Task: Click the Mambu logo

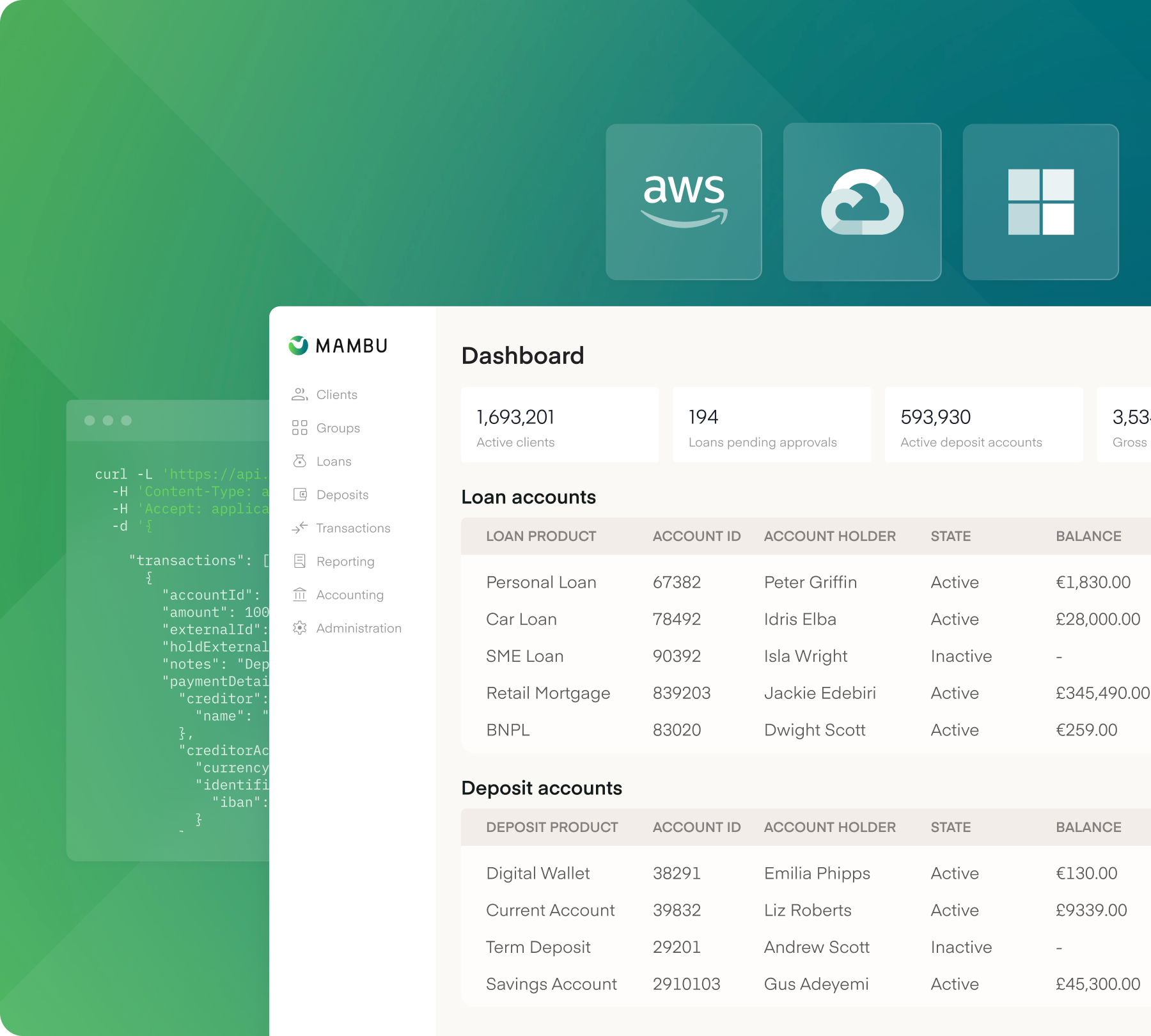Action: (338, 346)
